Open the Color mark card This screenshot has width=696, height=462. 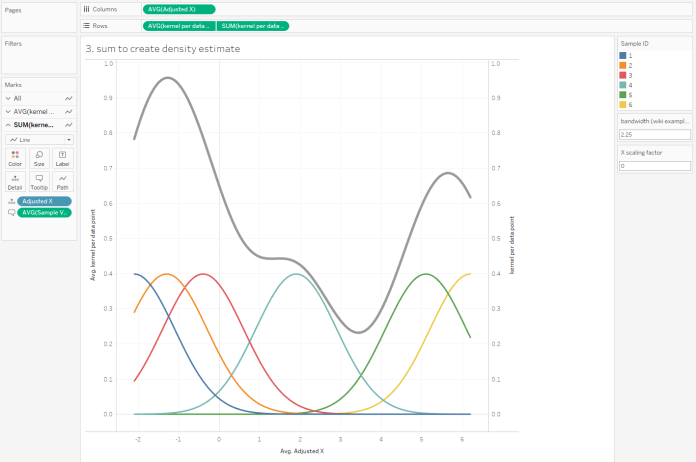15,158
